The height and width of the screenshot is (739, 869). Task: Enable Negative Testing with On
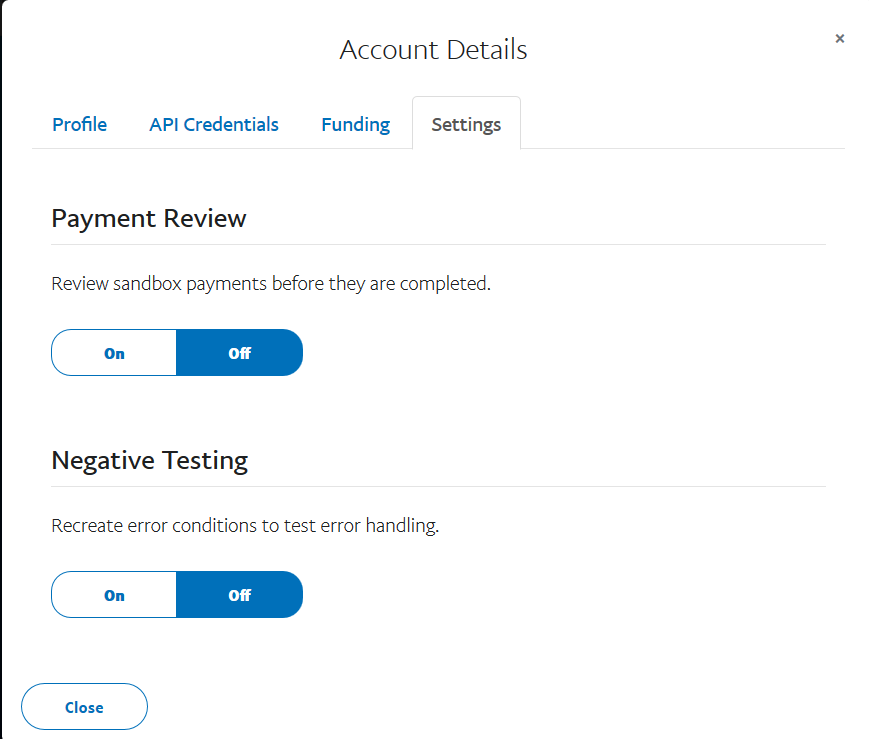click(114, 595)
